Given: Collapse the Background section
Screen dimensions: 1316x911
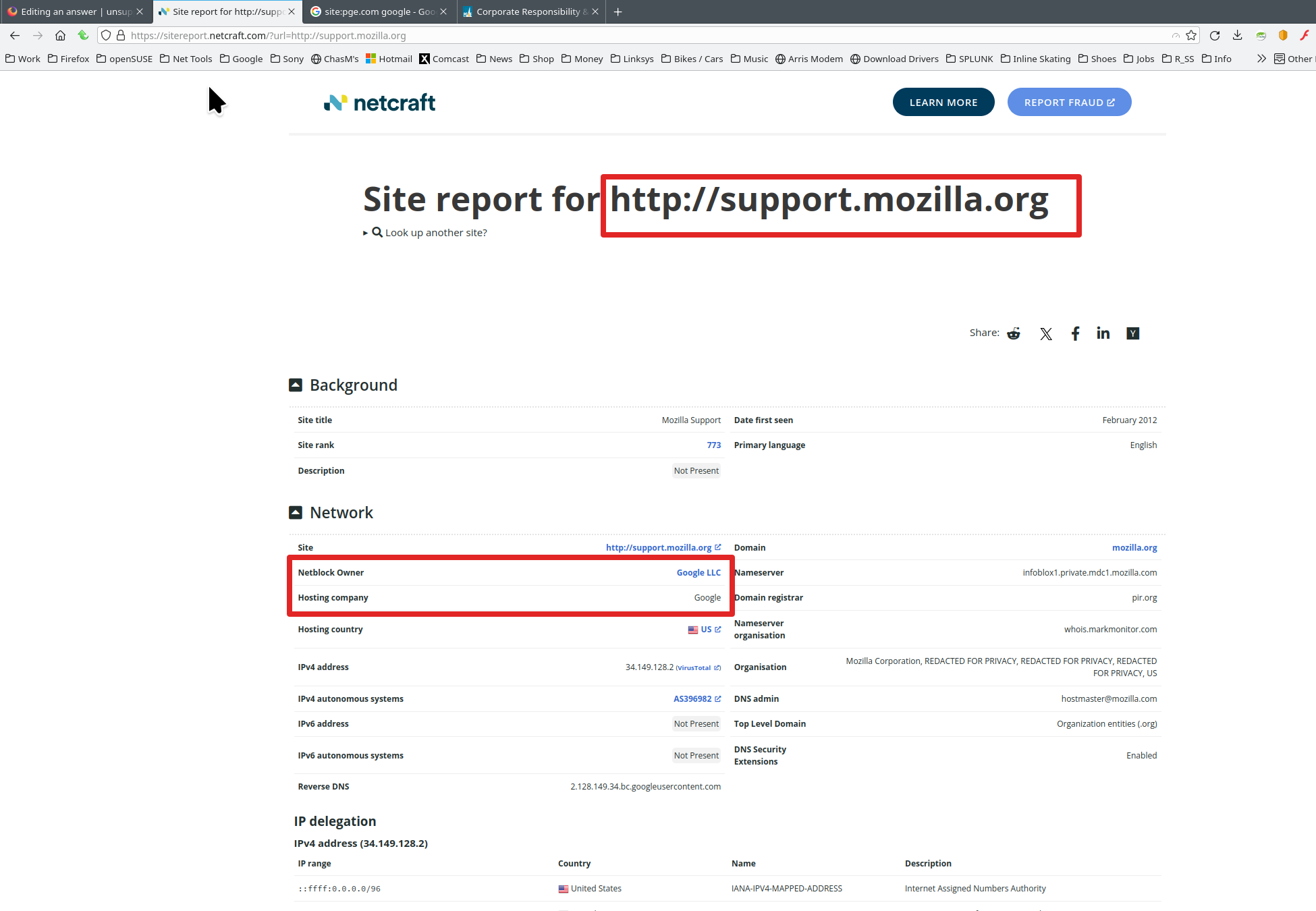Looking at the screenshot, I should click(296, 385).
